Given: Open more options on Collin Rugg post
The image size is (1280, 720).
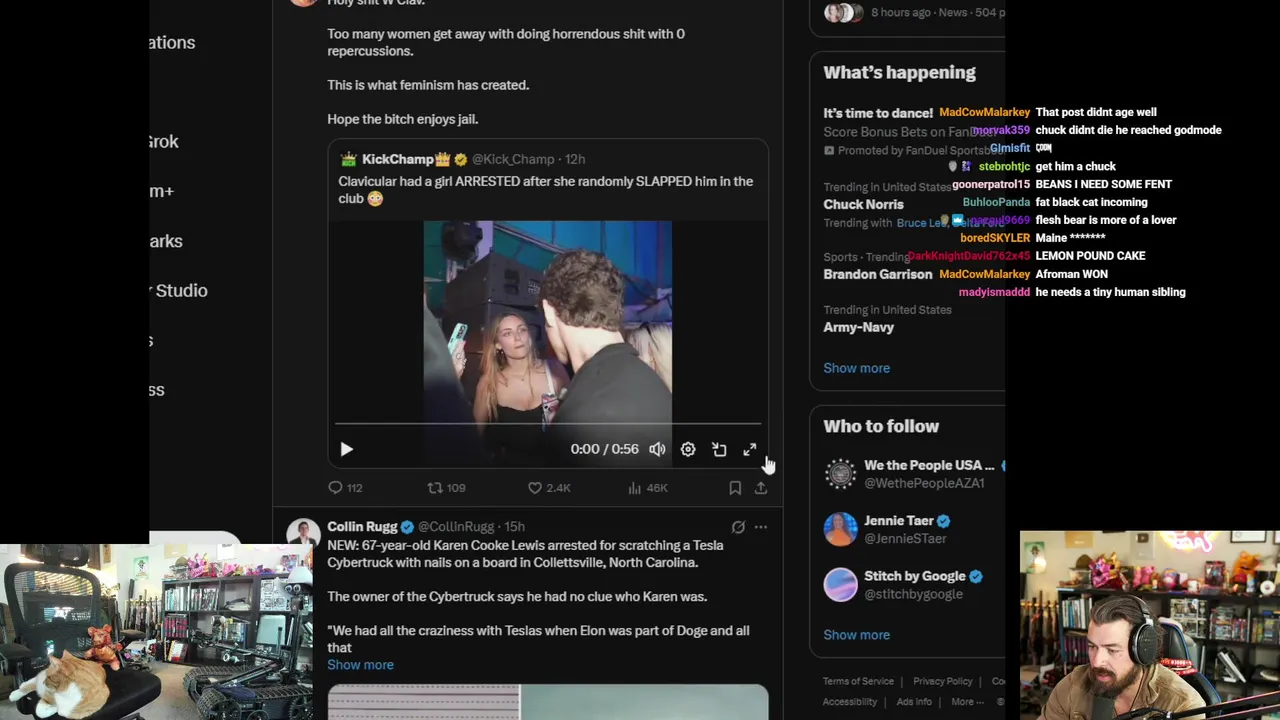Looking at the screenshot, I should click(x=761, y=527).
